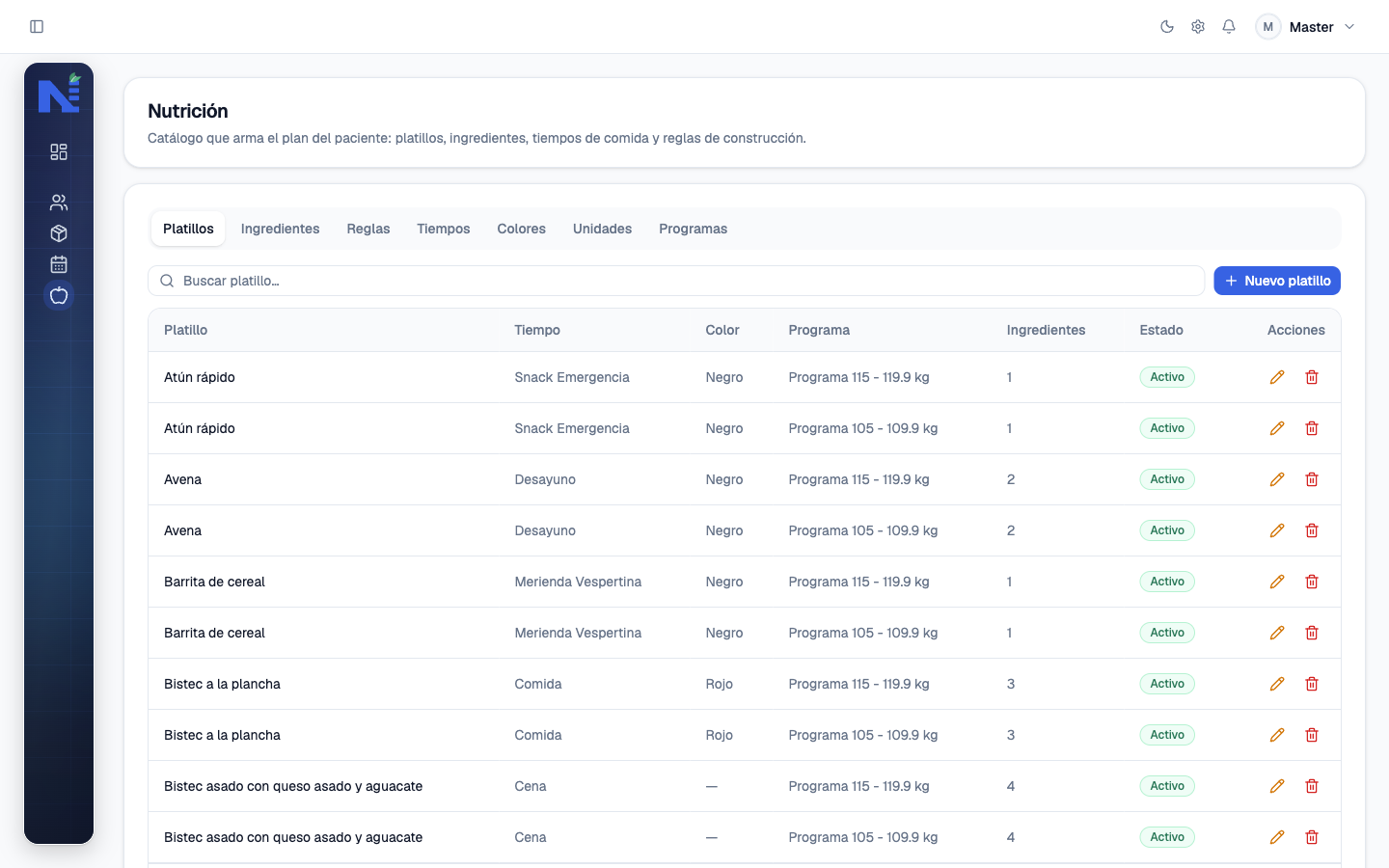Switch to the Ingredientes tab

click(x=280, y=229)
